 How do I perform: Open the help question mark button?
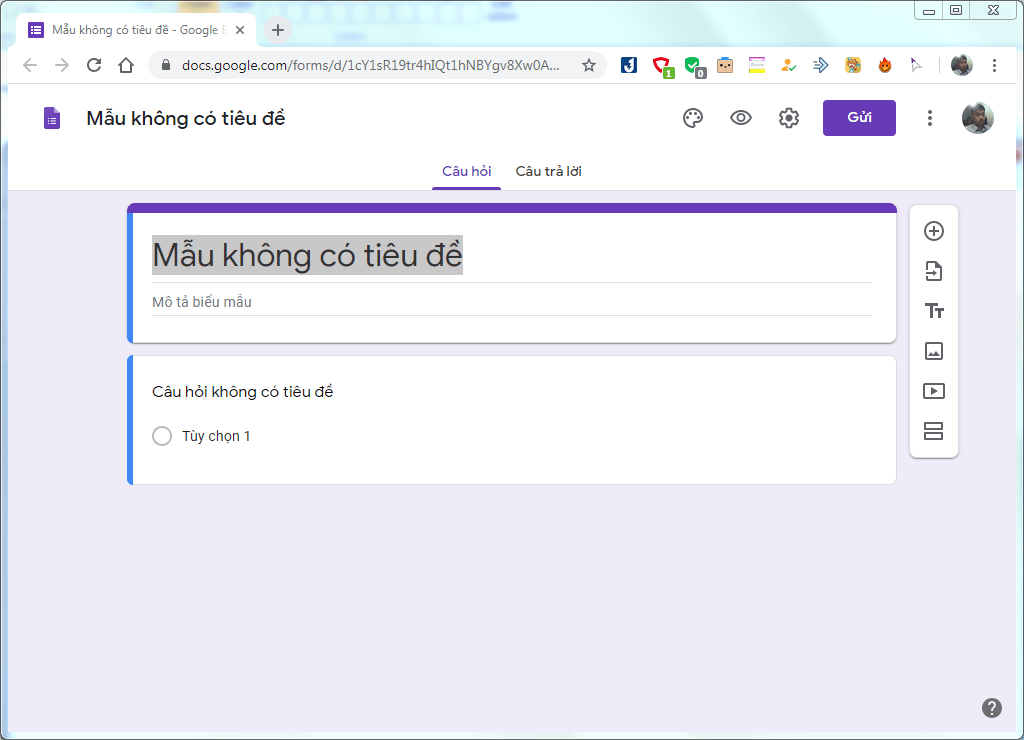coord(991,708)
